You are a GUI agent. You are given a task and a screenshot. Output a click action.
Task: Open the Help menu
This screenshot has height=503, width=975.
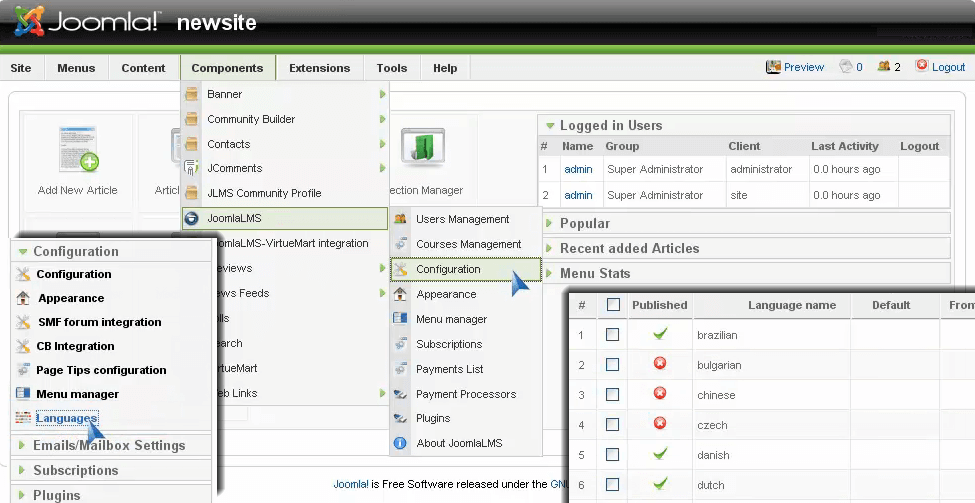tap(445, 68)
